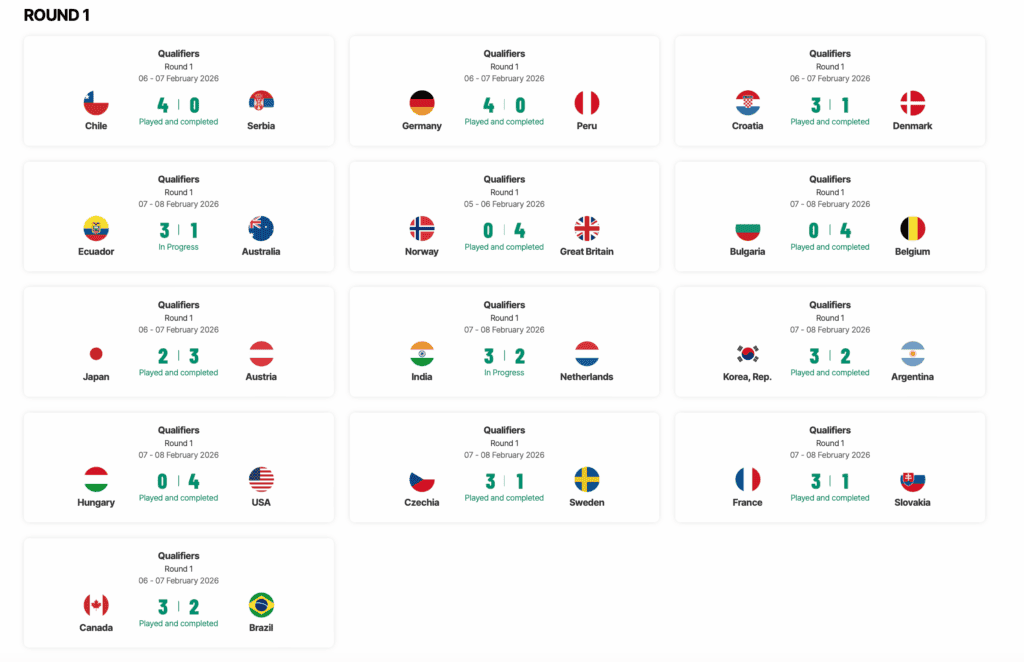Click the Hungary vs USA score

point(178,482)
